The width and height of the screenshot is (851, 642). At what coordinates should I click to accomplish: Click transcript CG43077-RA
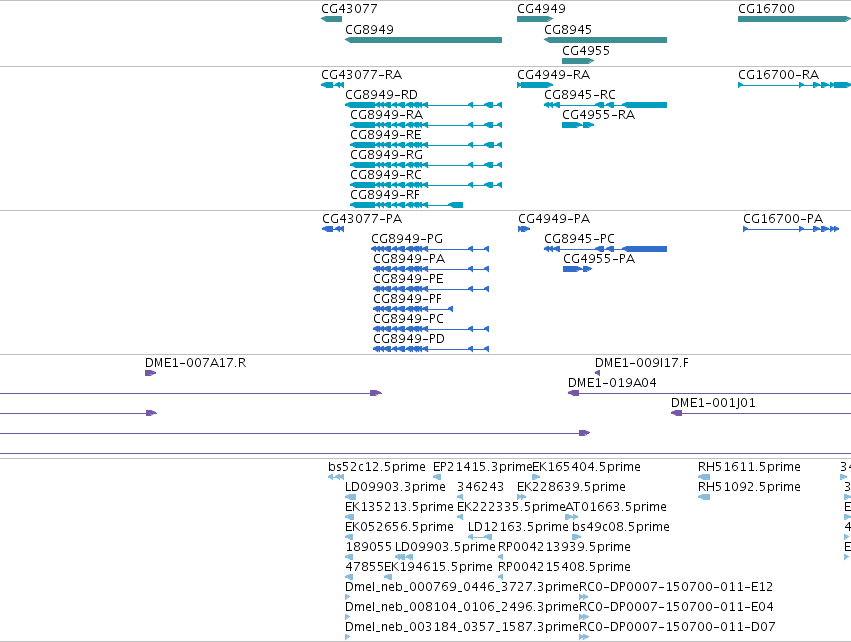pos(332,85)
